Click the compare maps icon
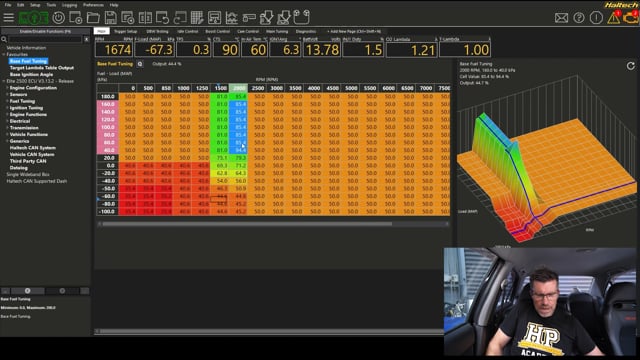The image size is (640, 360). pyautogui.click(x=145, y=18)
